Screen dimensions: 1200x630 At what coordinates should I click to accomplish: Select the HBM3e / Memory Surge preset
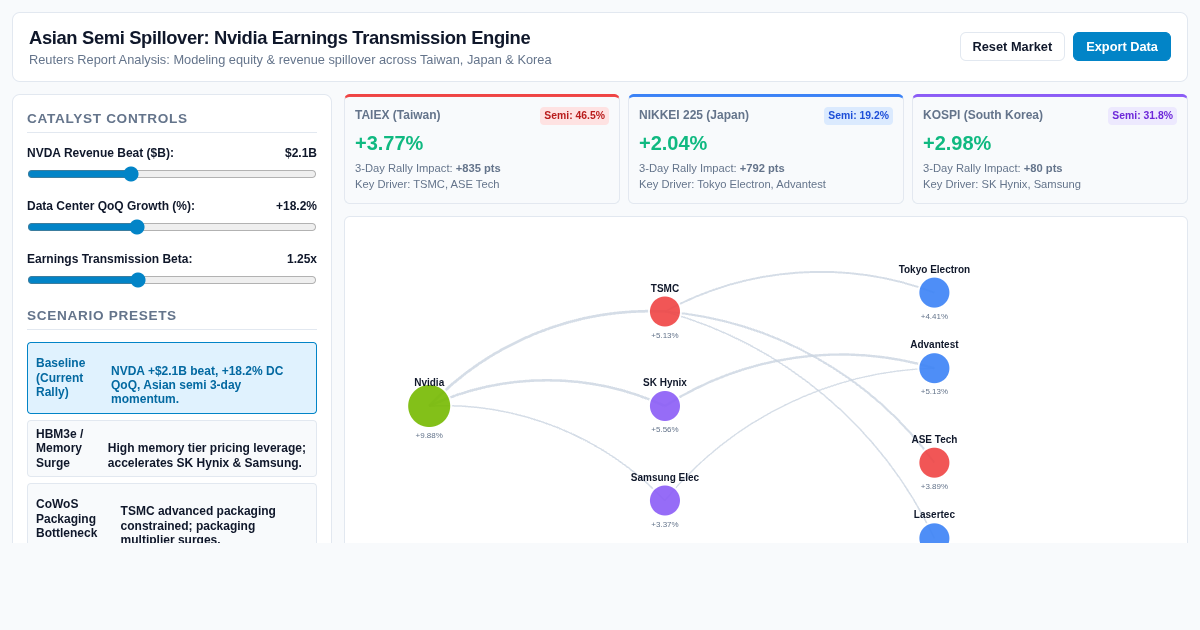pyautogui.click(x=172, y=448)
